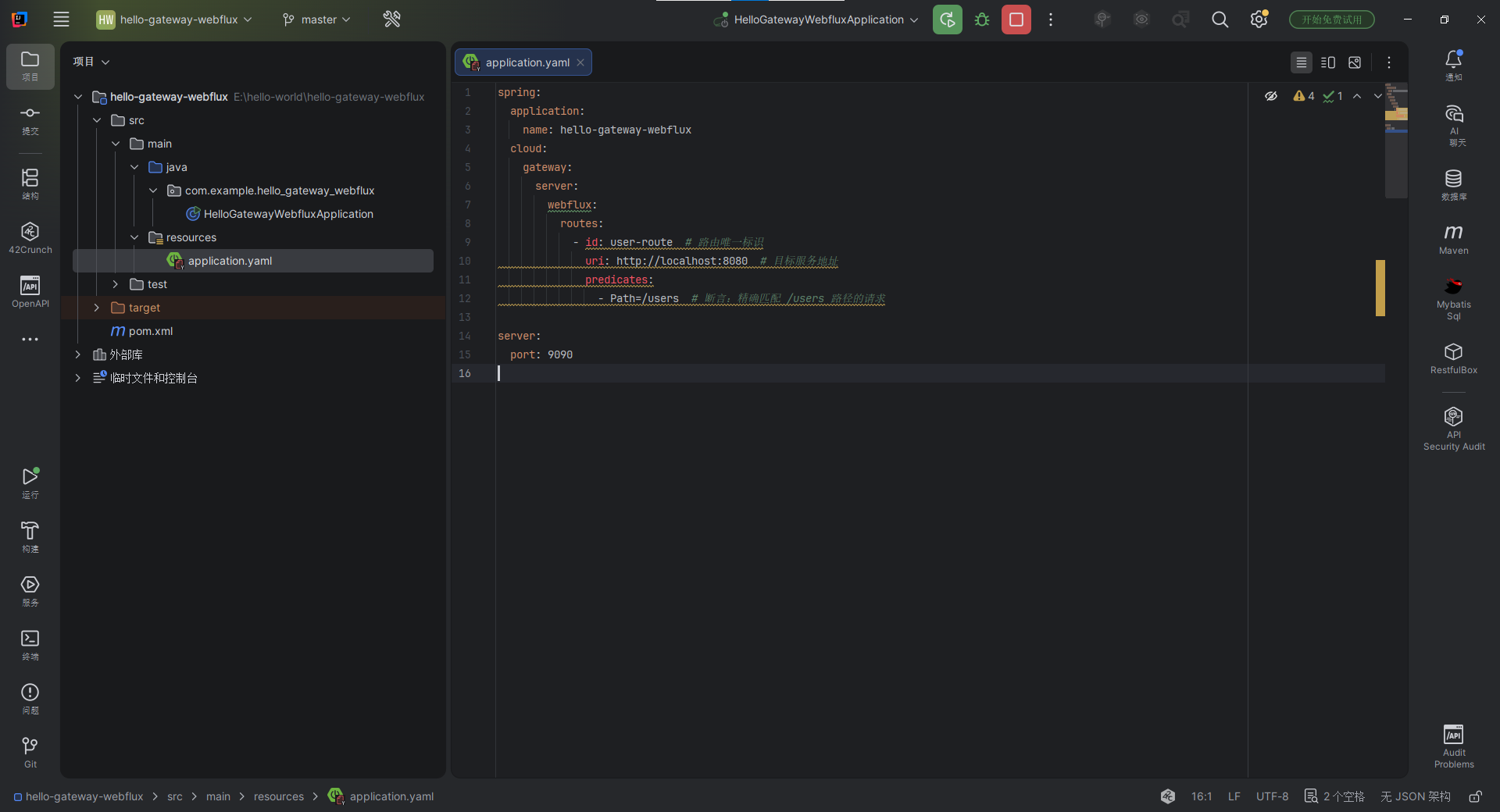
Task: Switch to editor and preview split mode
Action: click(x=1328, y=62)
